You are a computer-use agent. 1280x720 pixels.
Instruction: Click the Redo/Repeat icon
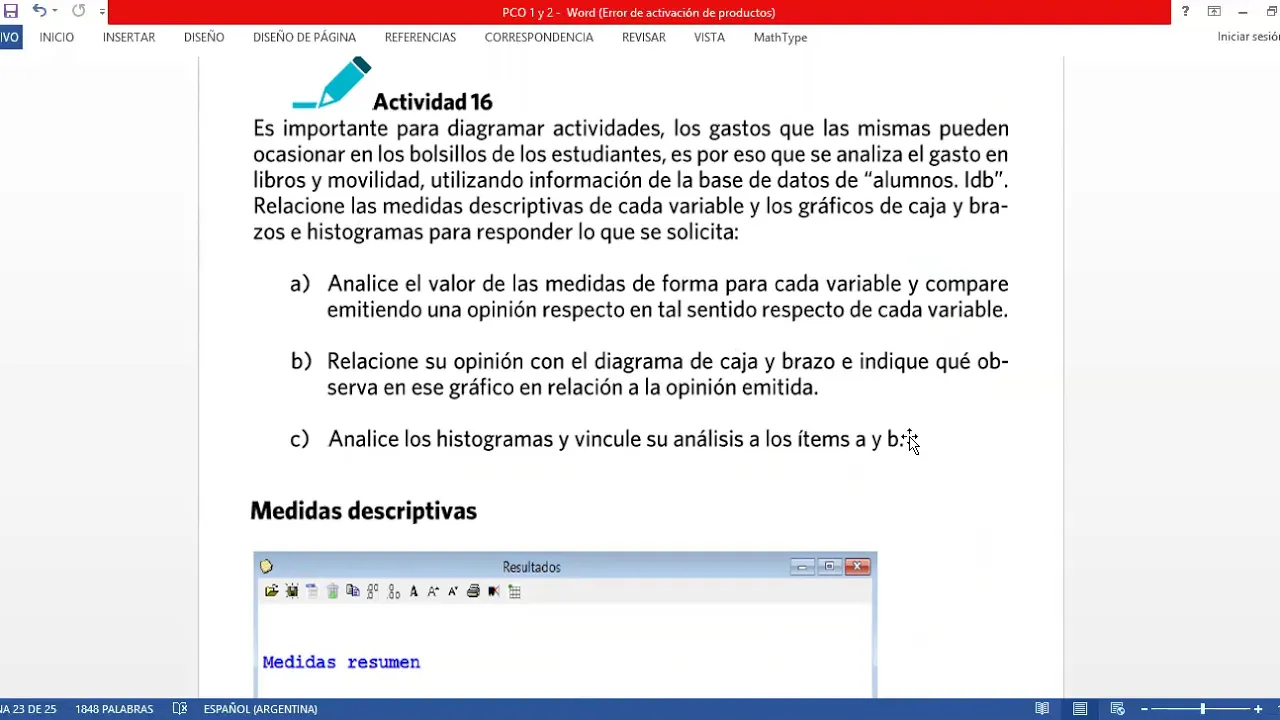coord(78,11)
